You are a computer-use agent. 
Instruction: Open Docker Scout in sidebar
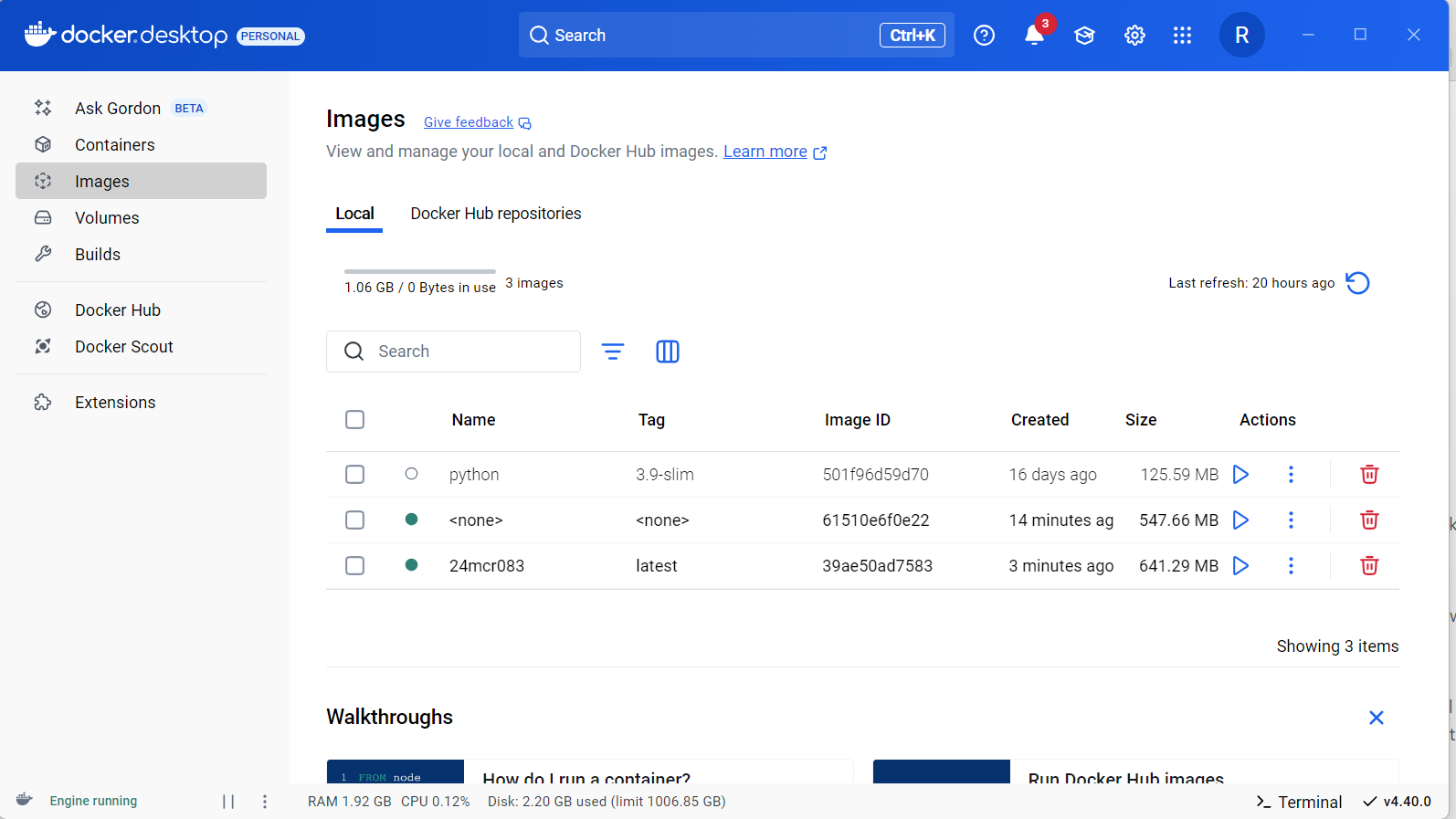point(141,346)
